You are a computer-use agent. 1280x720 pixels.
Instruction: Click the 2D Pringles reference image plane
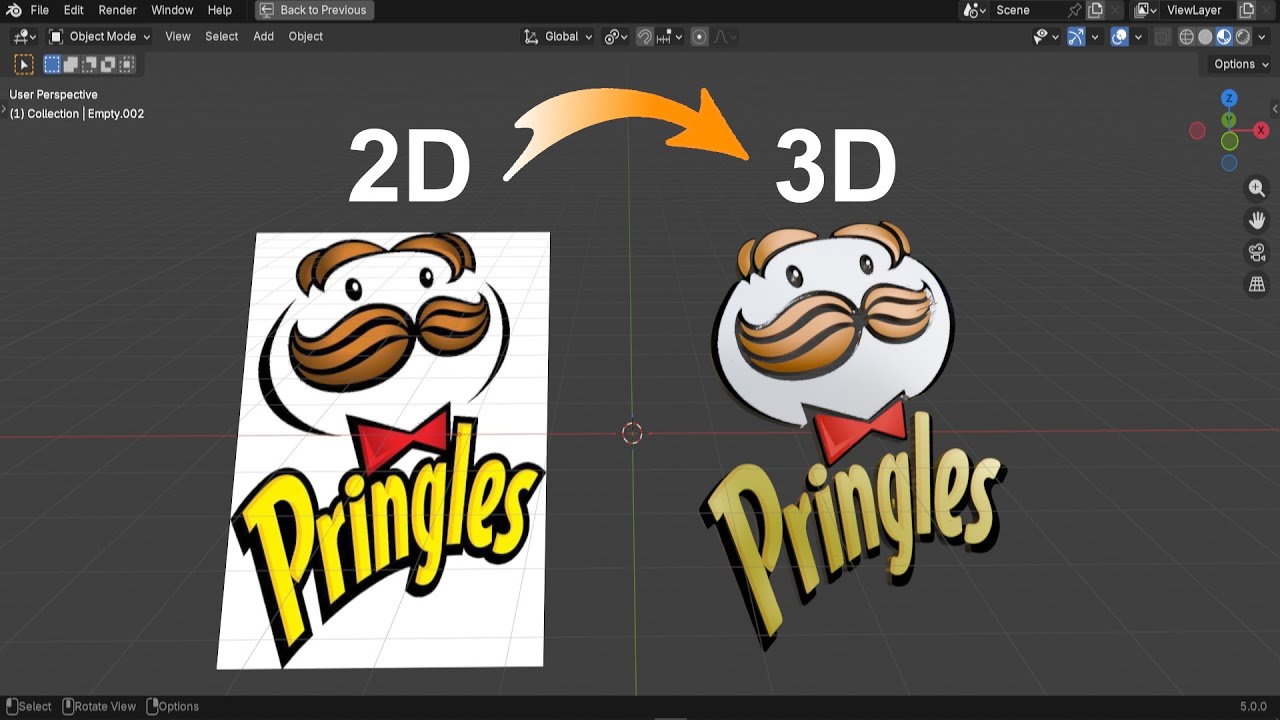[382, 450]
